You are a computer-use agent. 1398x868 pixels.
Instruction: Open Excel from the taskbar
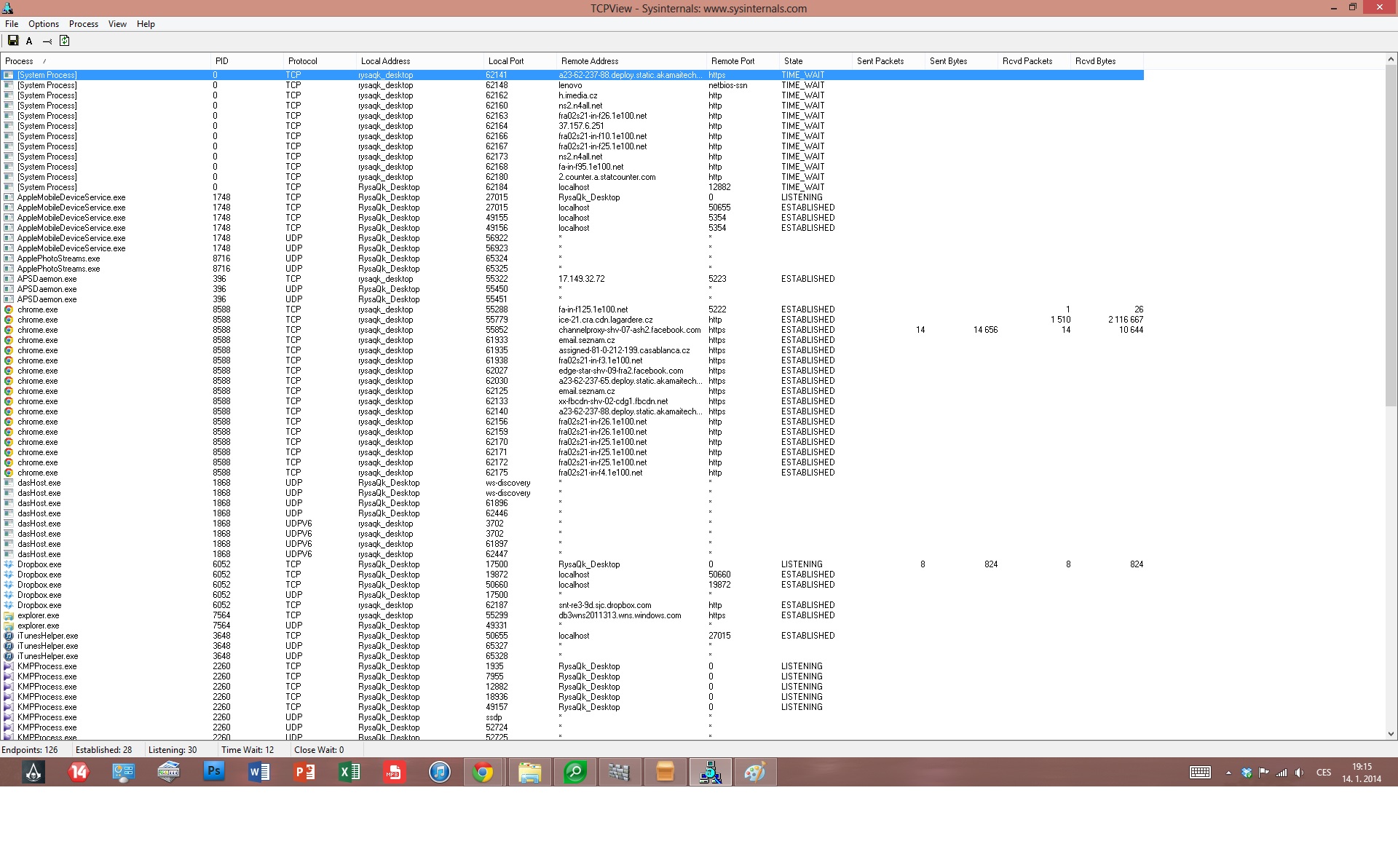(349, 772)
